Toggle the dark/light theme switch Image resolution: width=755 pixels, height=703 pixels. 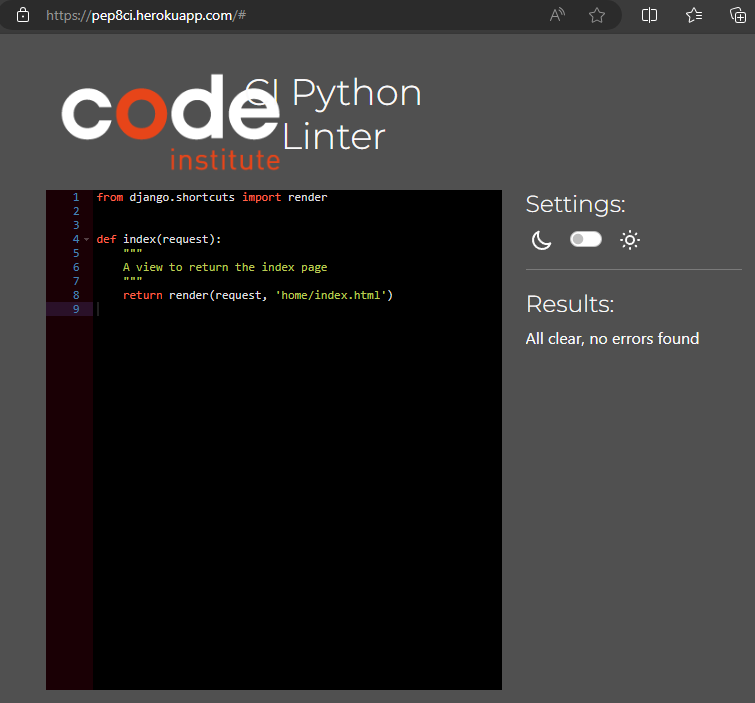point(586,239)
